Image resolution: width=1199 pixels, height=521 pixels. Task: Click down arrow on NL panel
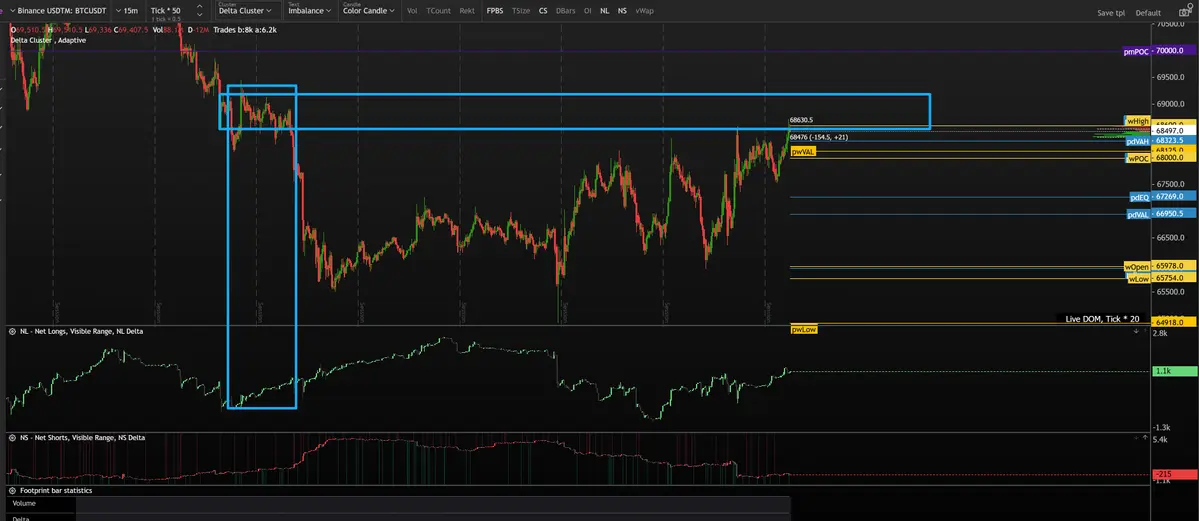1136,331
